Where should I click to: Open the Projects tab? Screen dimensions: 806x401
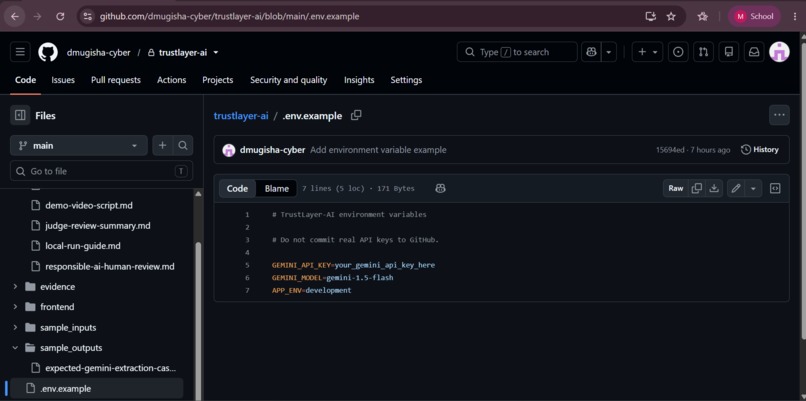tap(217, 80)
